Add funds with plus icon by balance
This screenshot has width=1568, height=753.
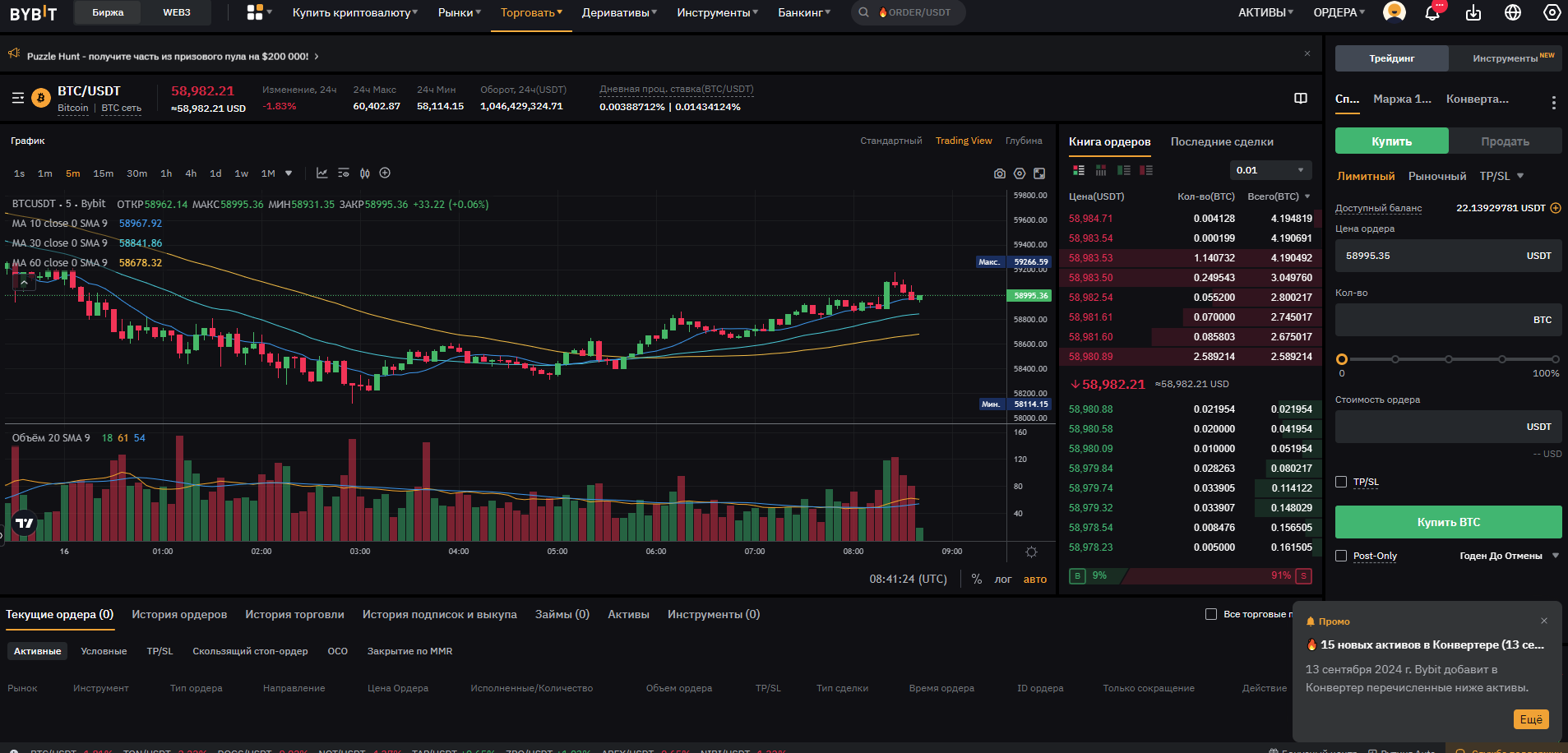point(1556,208)
